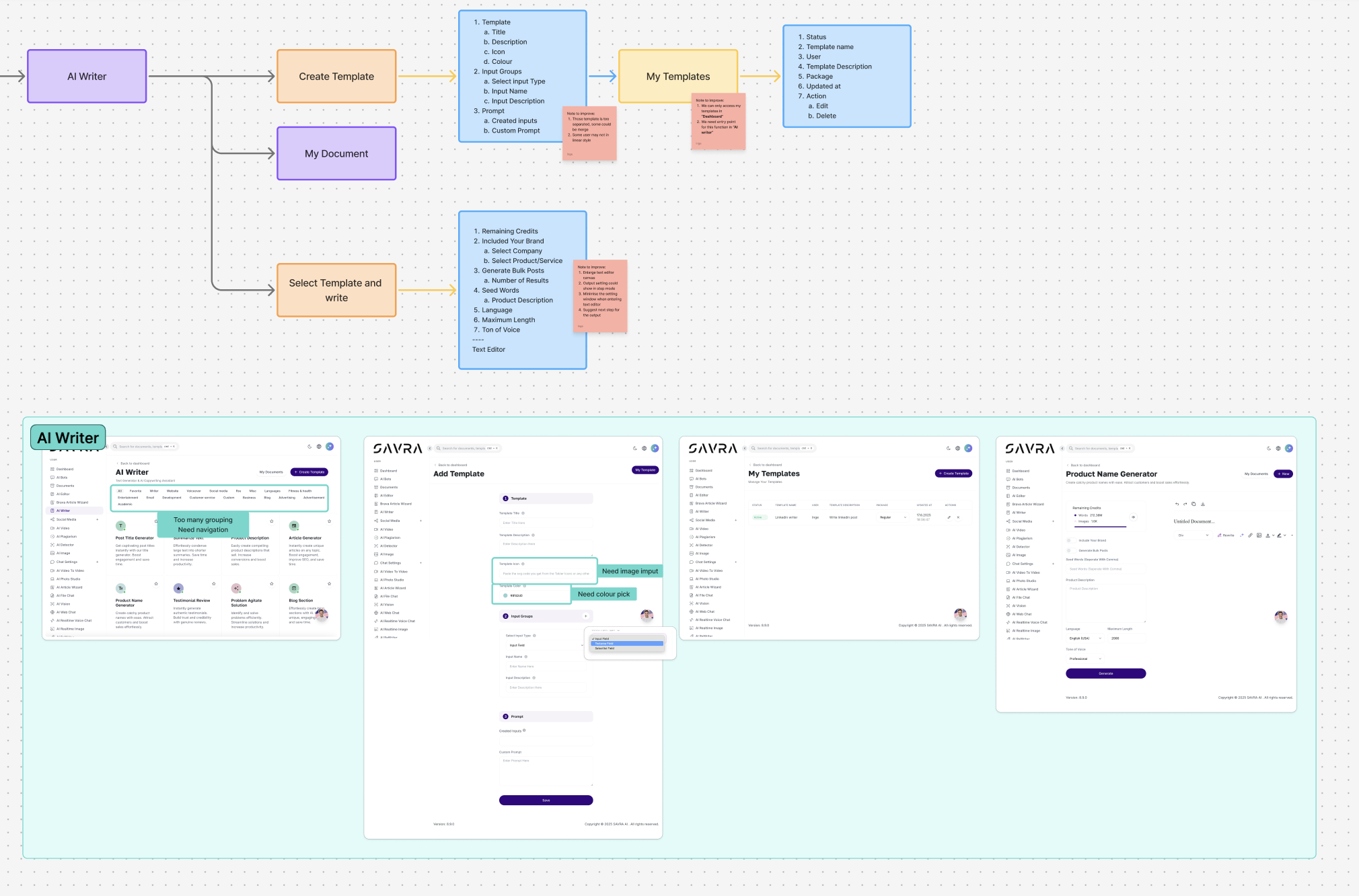Open the Professional tone of voice dropdown
Screen dimensions: 1359x896
pos(1085,659)
